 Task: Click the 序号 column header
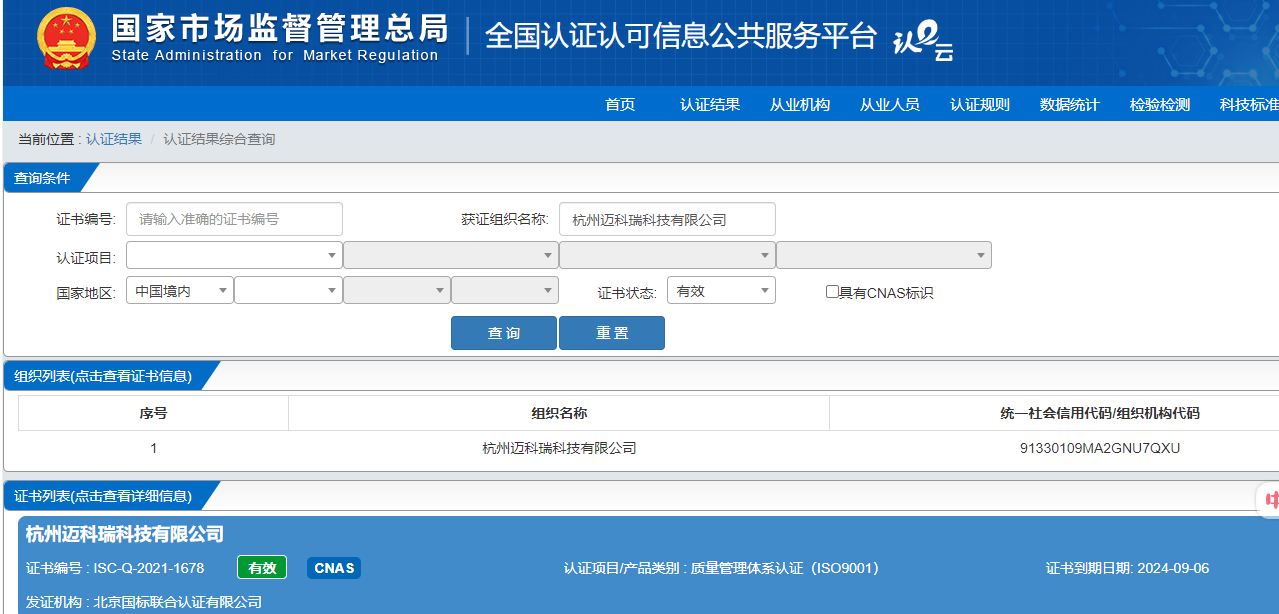coord(153,413)
